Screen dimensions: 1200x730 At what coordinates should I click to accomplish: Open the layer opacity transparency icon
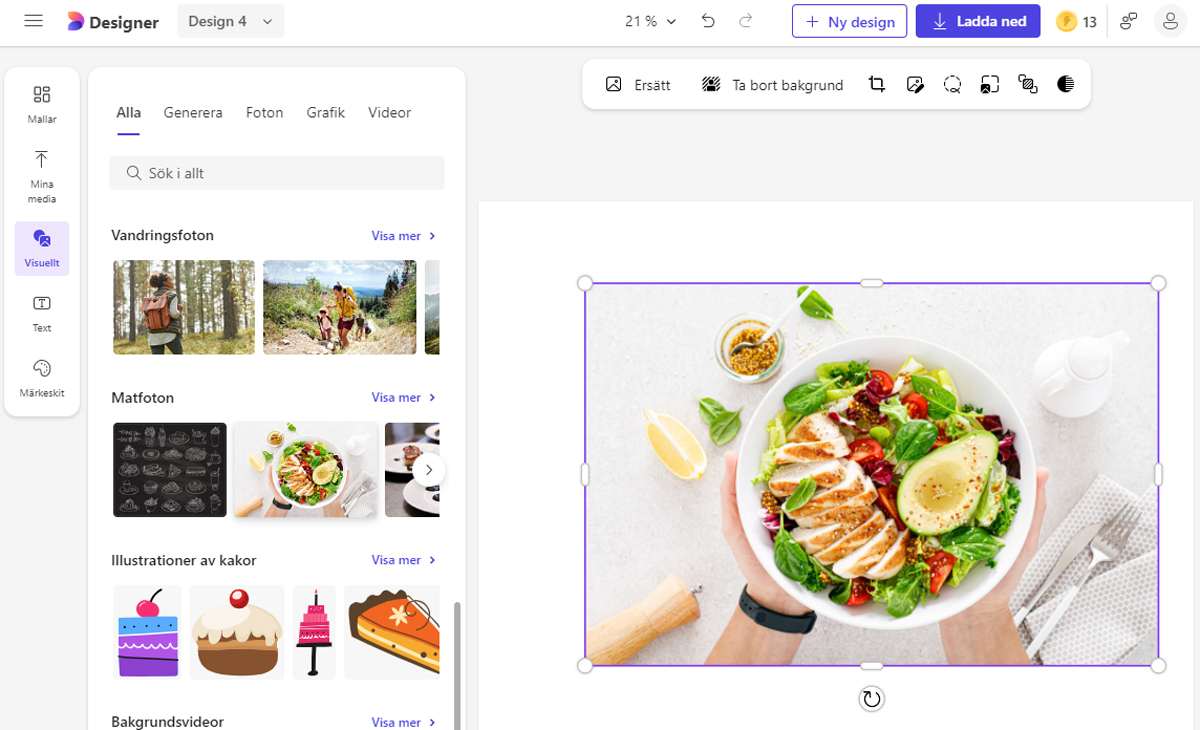click(x=1028, y=85)
